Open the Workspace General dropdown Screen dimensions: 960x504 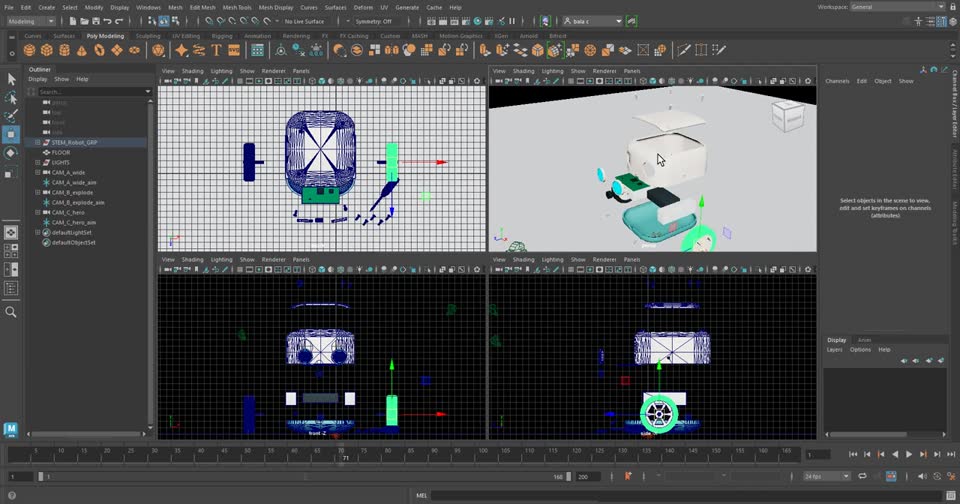point(898,7)
